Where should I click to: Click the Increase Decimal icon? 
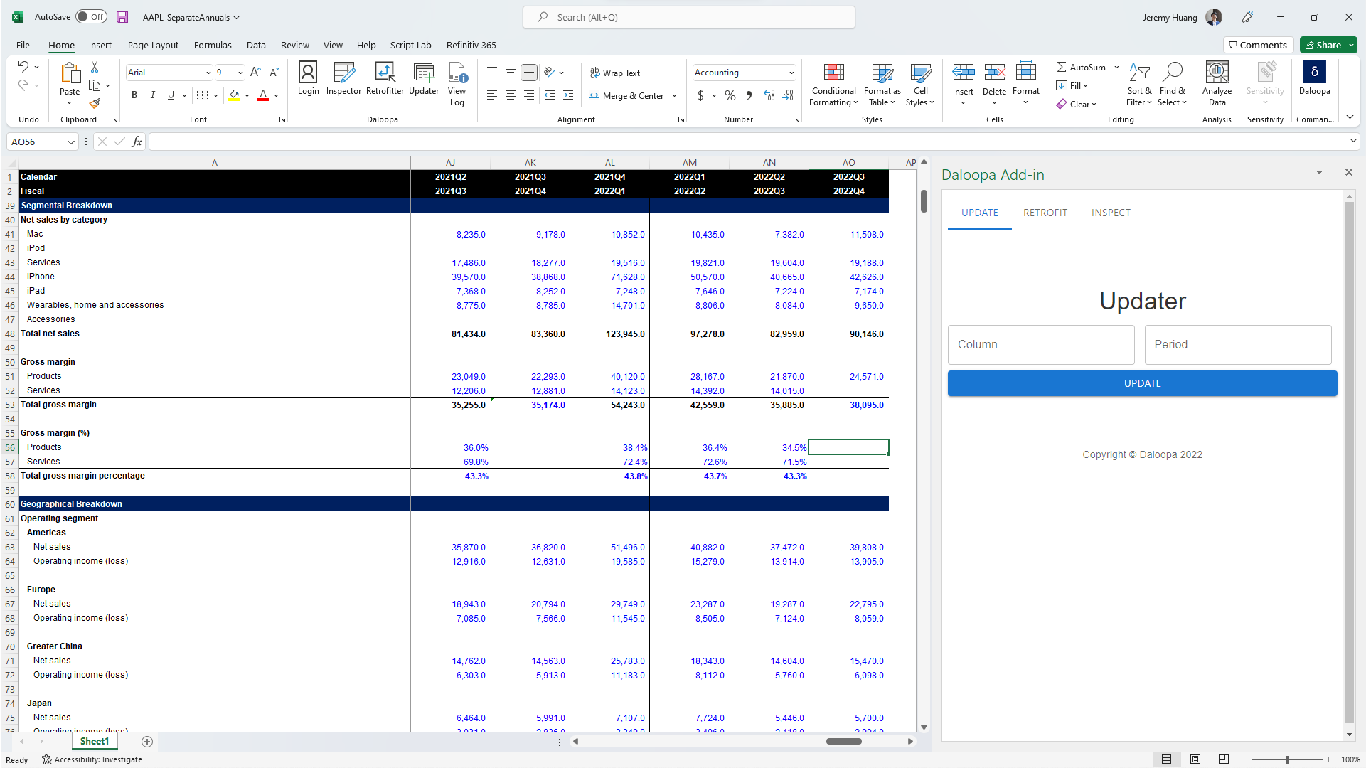pos(768,95)
